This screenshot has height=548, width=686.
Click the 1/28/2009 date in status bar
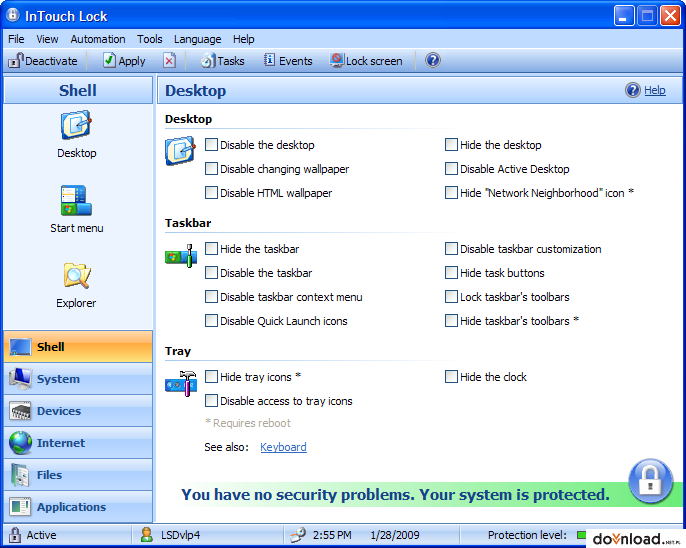coord(395,535)
